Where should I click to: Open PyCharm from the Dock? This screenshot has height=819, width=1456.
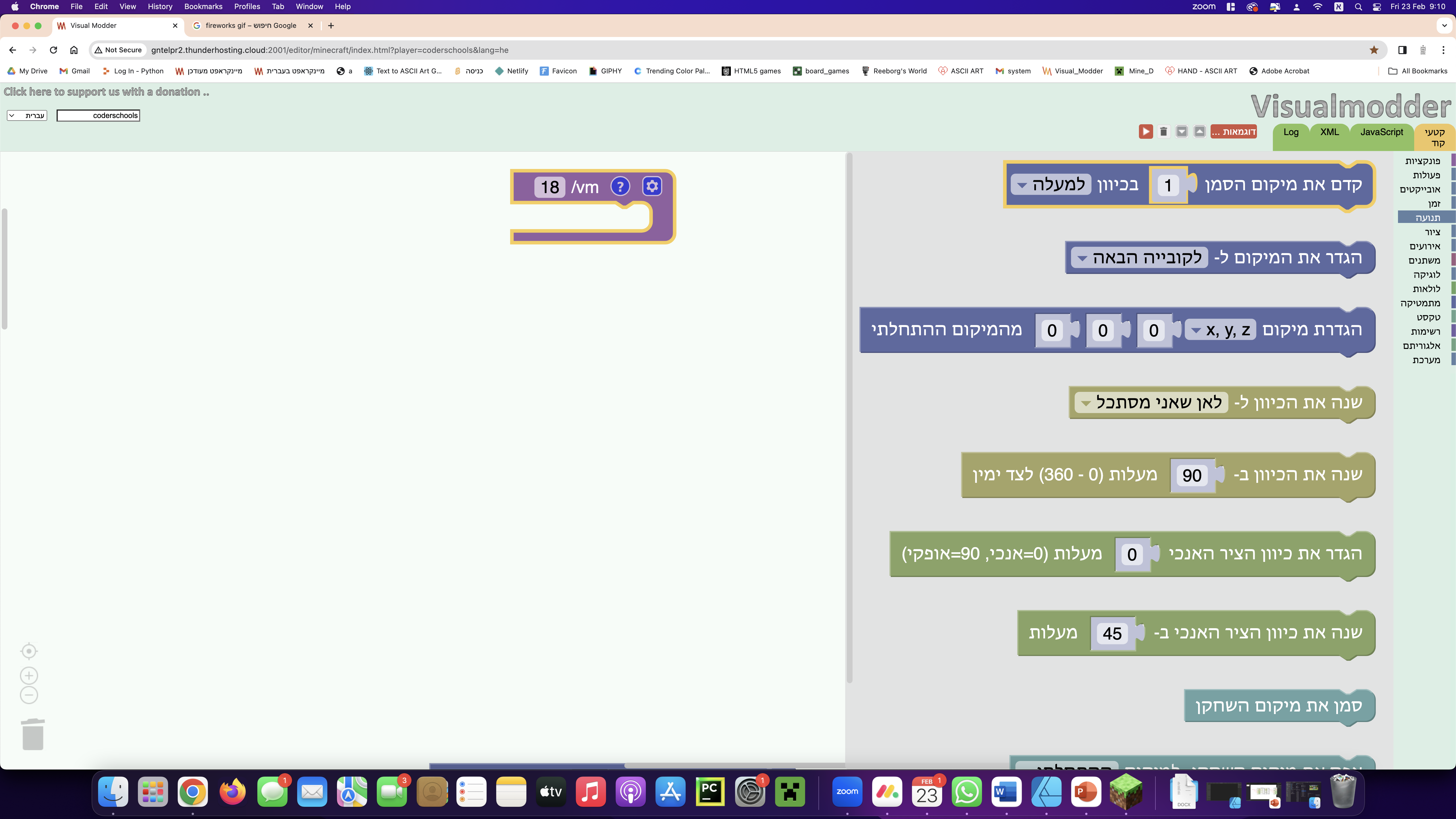click(710, 792)
